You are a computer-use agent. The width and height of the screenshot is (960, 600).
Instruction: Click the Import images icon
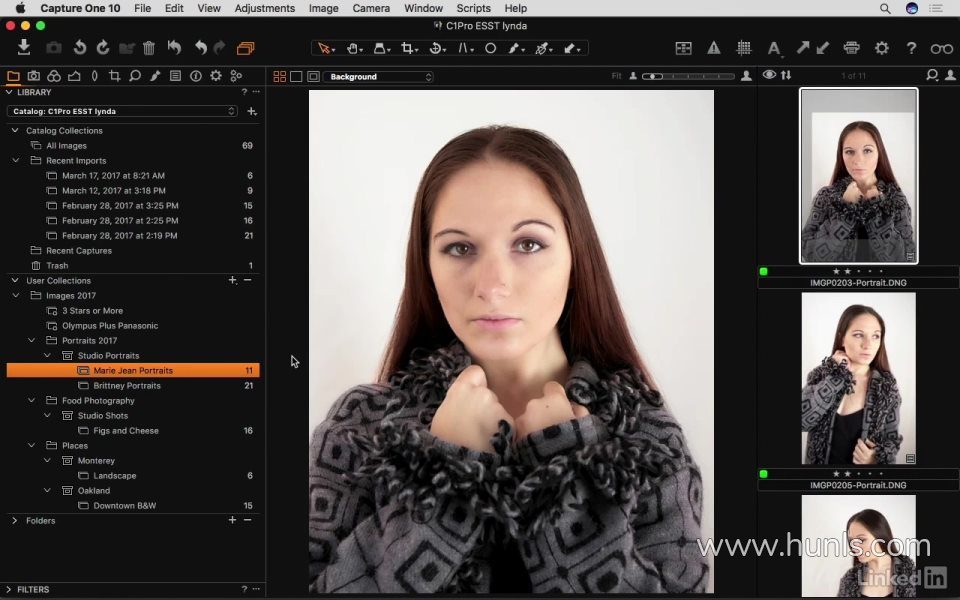(x=24, y=48)
